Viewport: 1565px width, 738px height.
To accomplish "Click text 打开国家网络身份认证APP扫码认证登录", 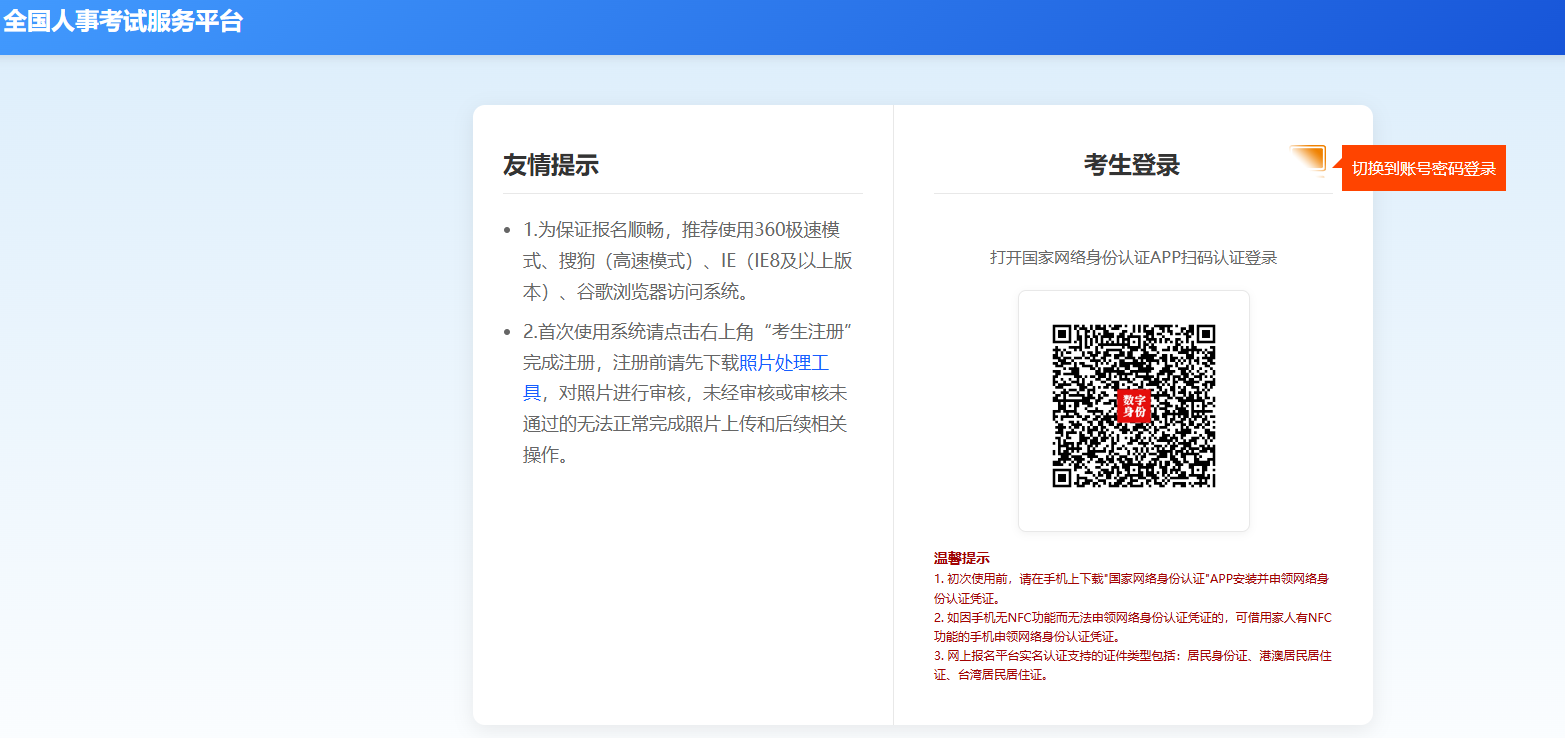I will point(1134,258).
